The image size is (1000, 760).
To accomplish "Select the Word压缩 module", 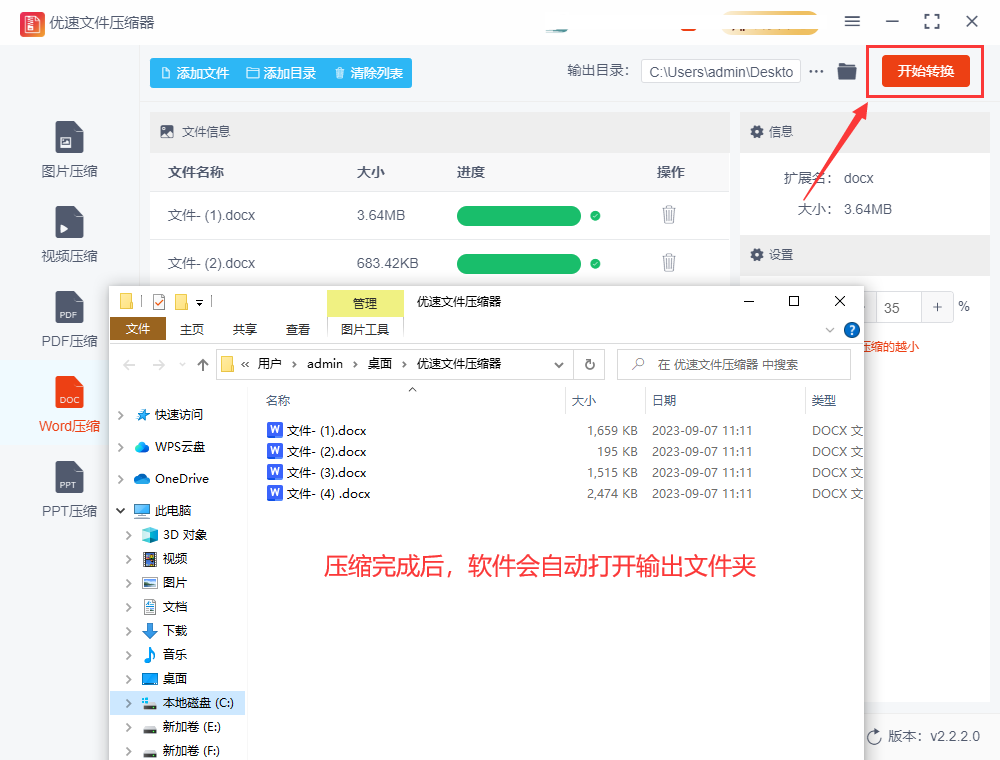I will click(69, 404).
